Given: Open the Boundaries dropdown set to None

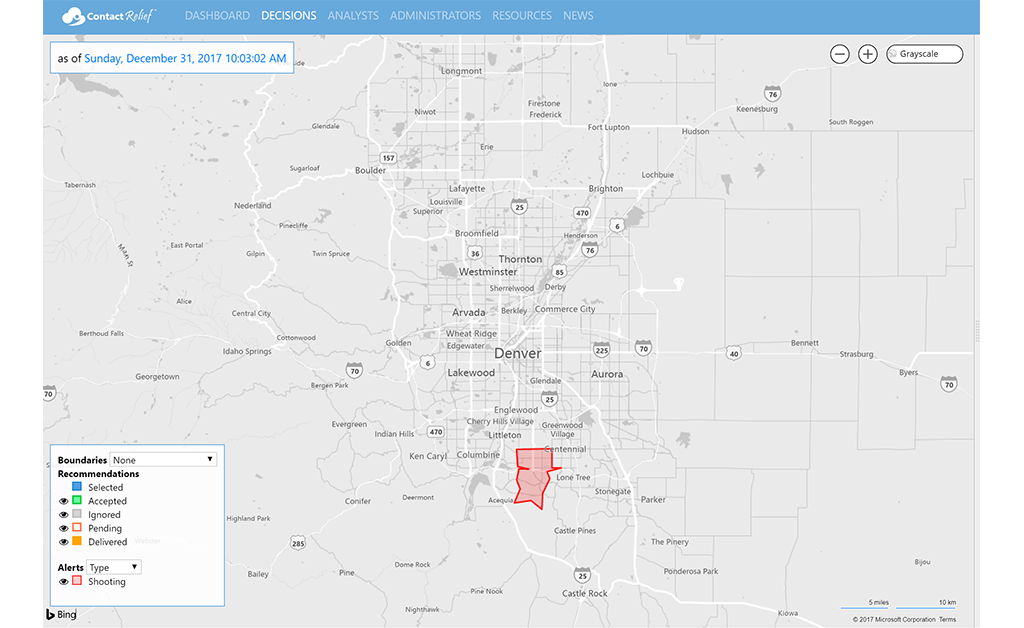Looking at the screenshot, I should (163, 460).
